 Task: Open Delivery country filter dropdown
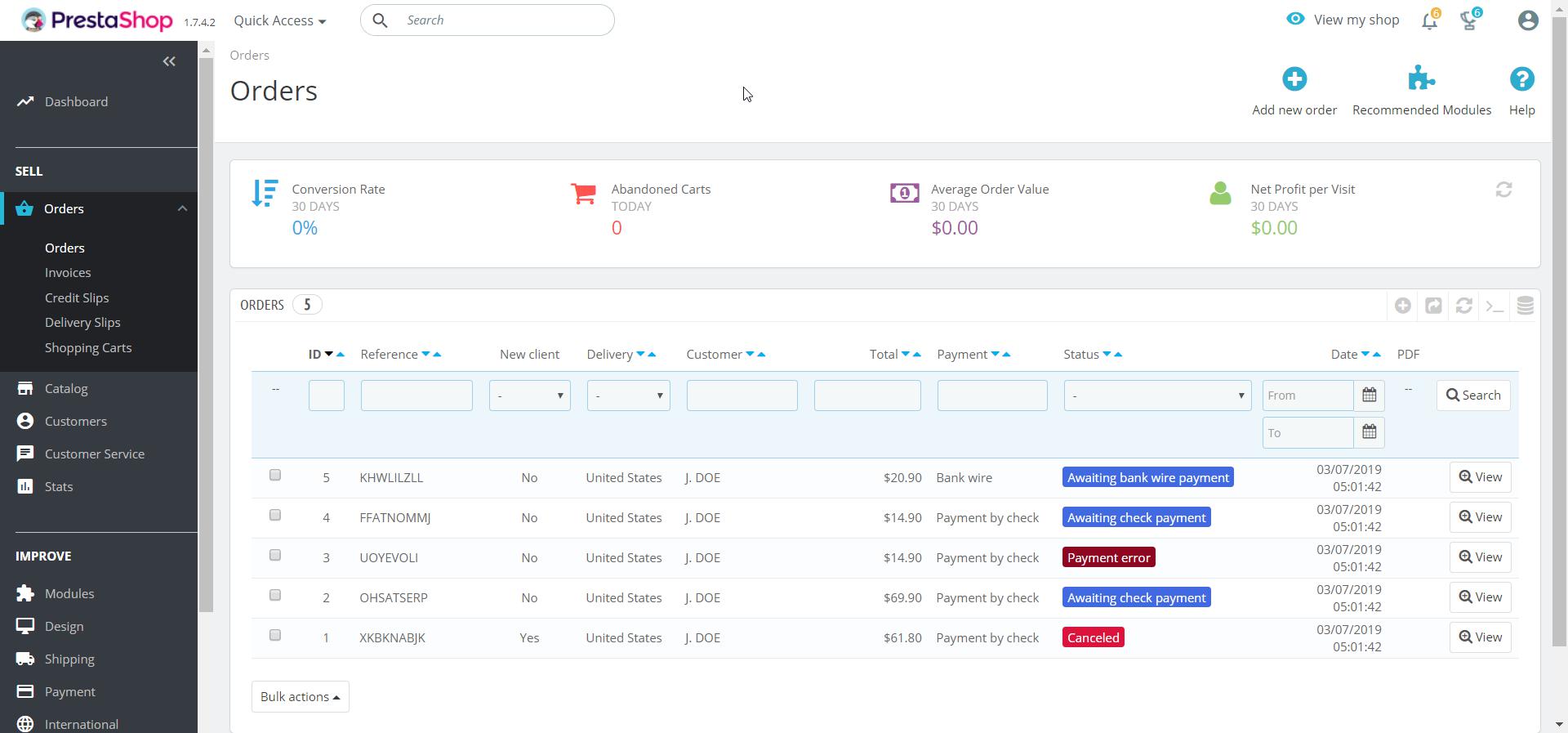tap(628, 396)
